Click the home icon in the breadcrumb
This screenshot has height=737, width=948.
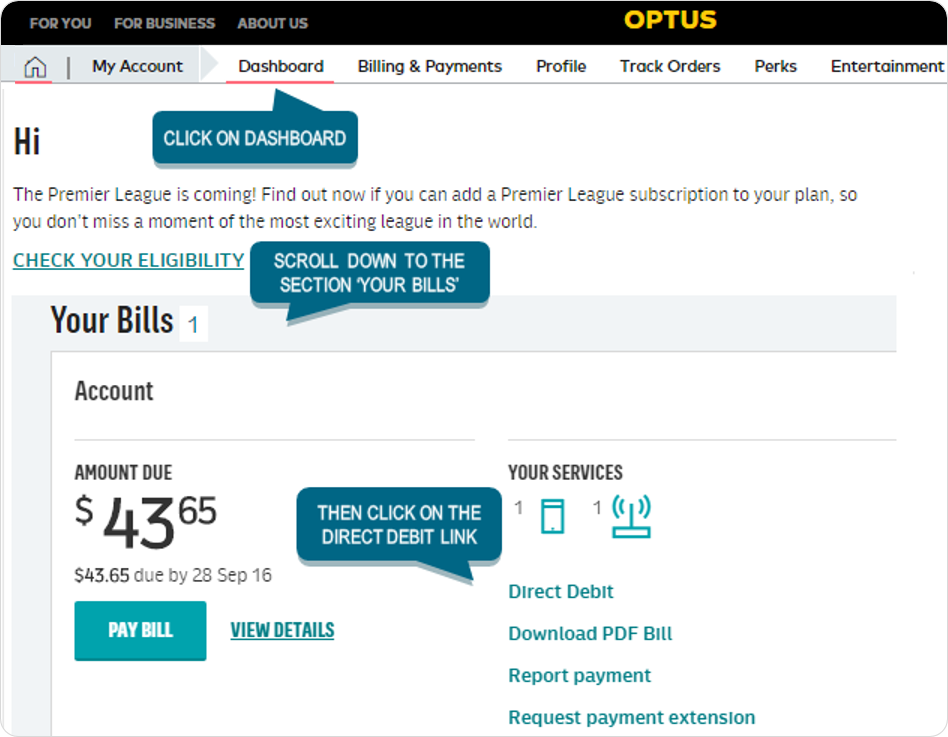tap(36, 64)
